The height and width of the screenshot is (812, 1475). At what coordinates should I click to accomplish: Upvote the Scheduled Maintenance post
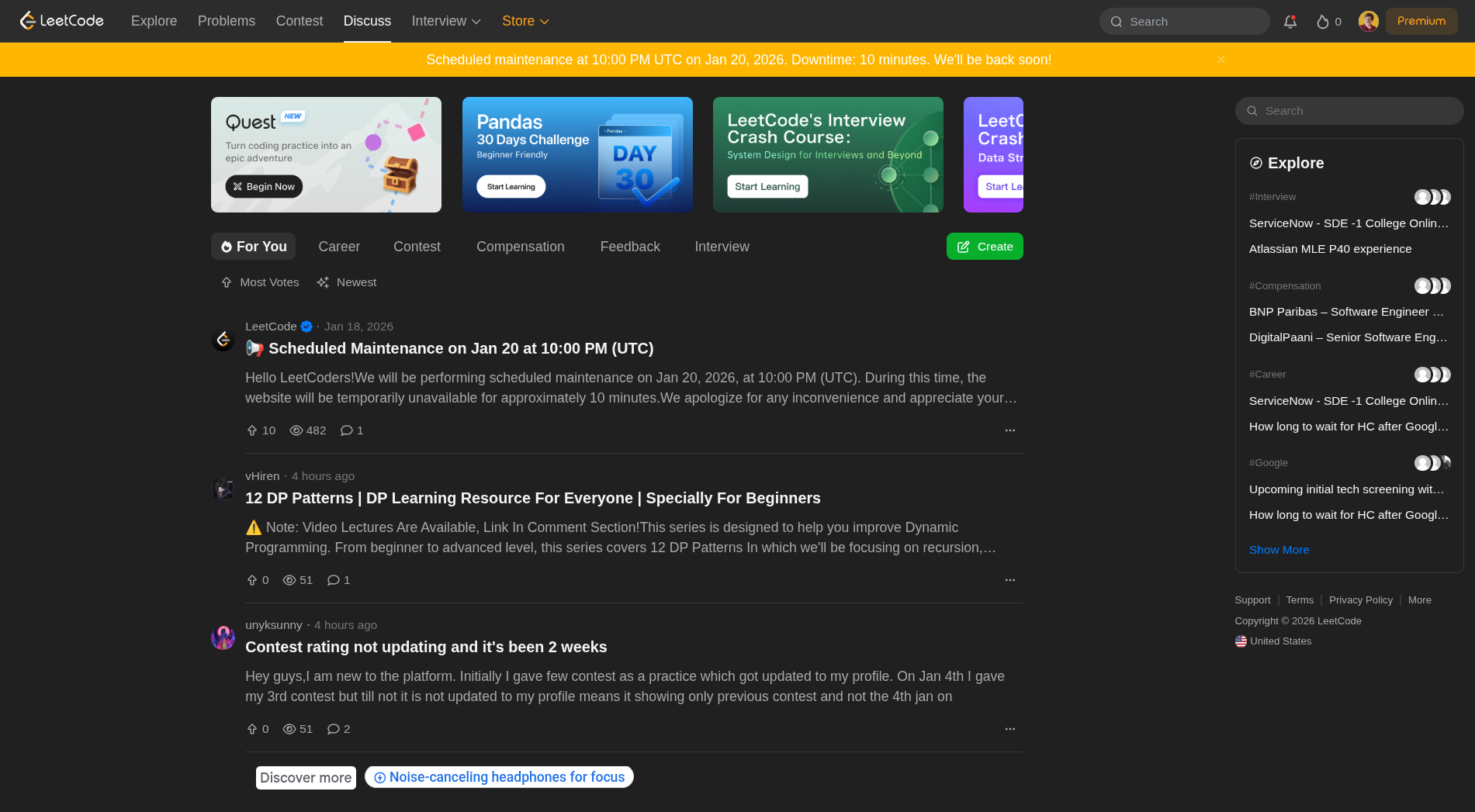[x=252, y=430]
